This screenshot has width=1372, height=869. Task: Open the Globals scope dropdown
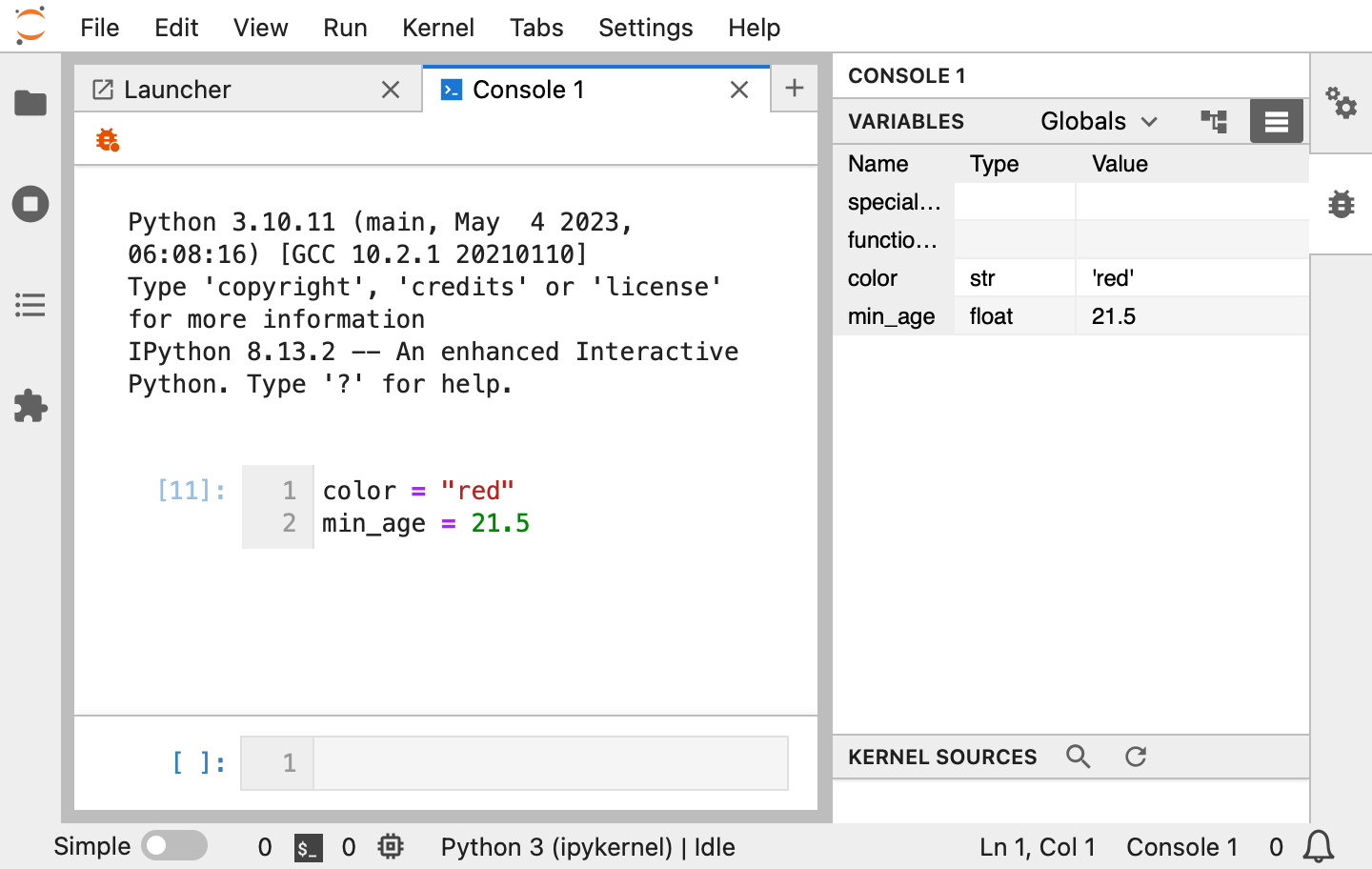[x=1099, y=121]
